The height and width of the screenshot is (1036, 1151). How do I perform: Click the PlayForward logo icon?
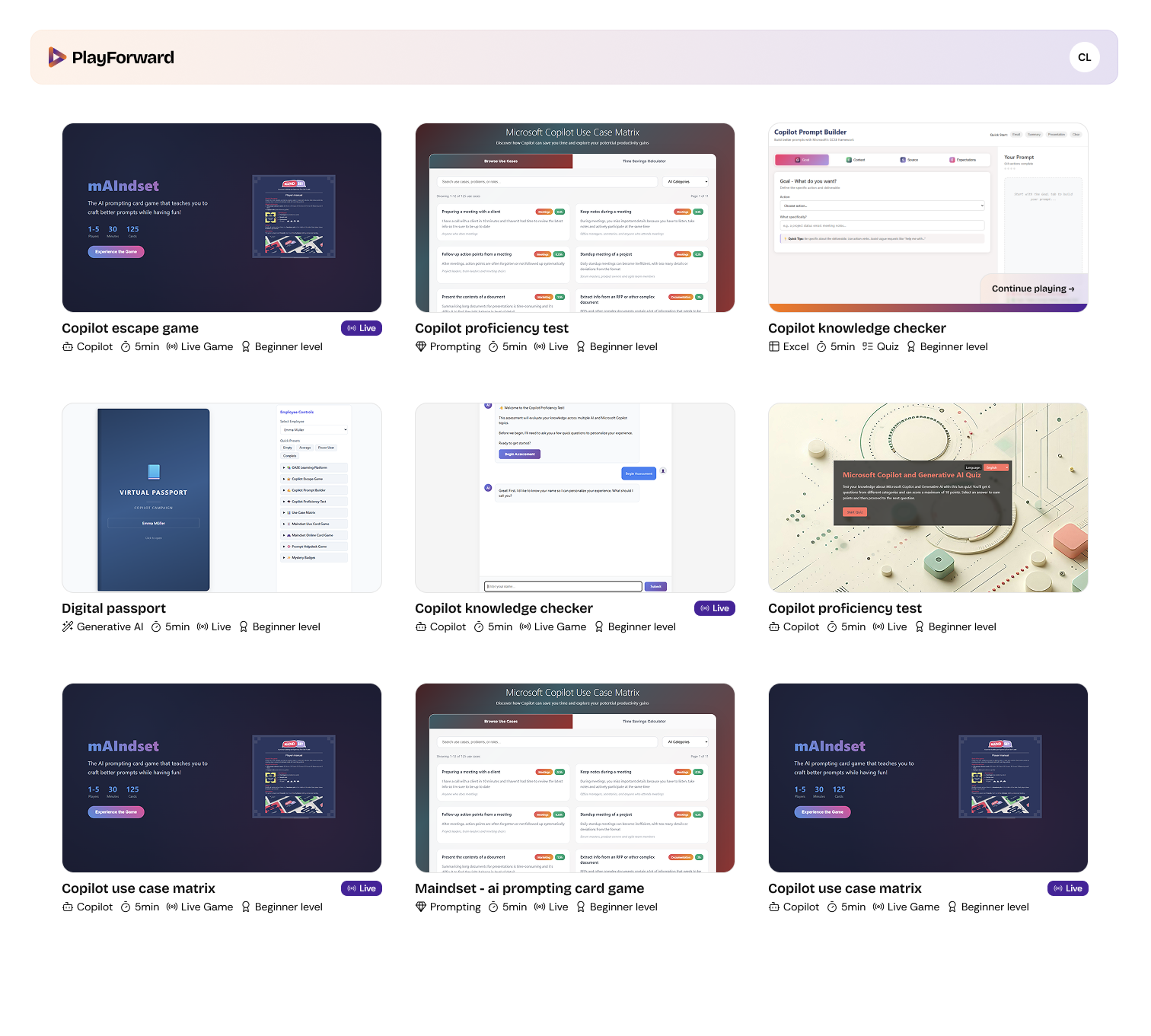(57, 57)
